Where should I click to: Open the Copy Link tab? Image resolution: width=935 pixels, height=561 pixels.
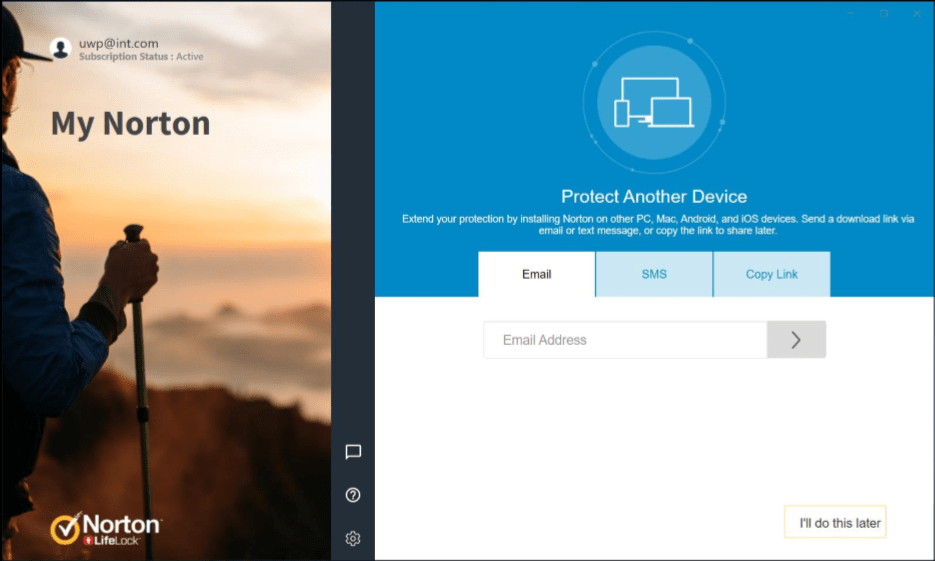click(x=771, y=274)
